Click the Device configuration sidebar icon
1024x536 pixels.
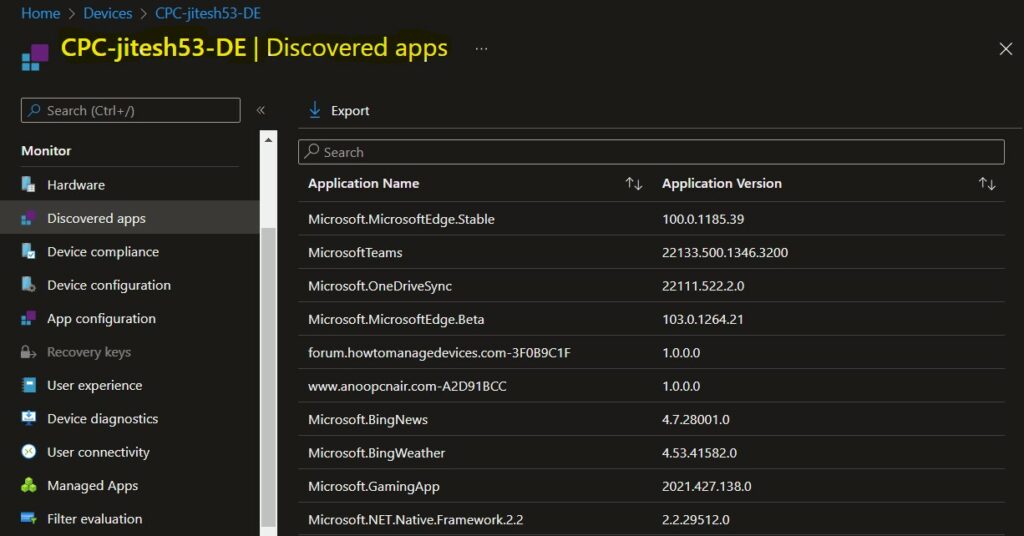tap(28, 285)
